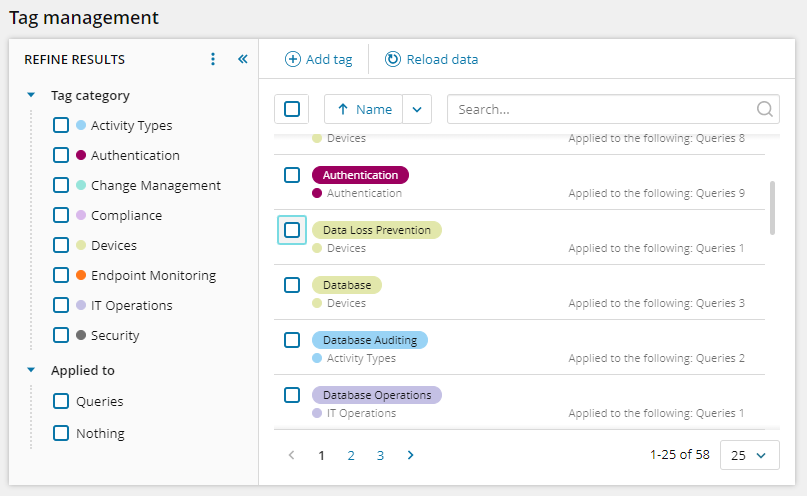Click the ascending sort arrow beside Name
Screen dimensions: 807x496
point(343,109)
